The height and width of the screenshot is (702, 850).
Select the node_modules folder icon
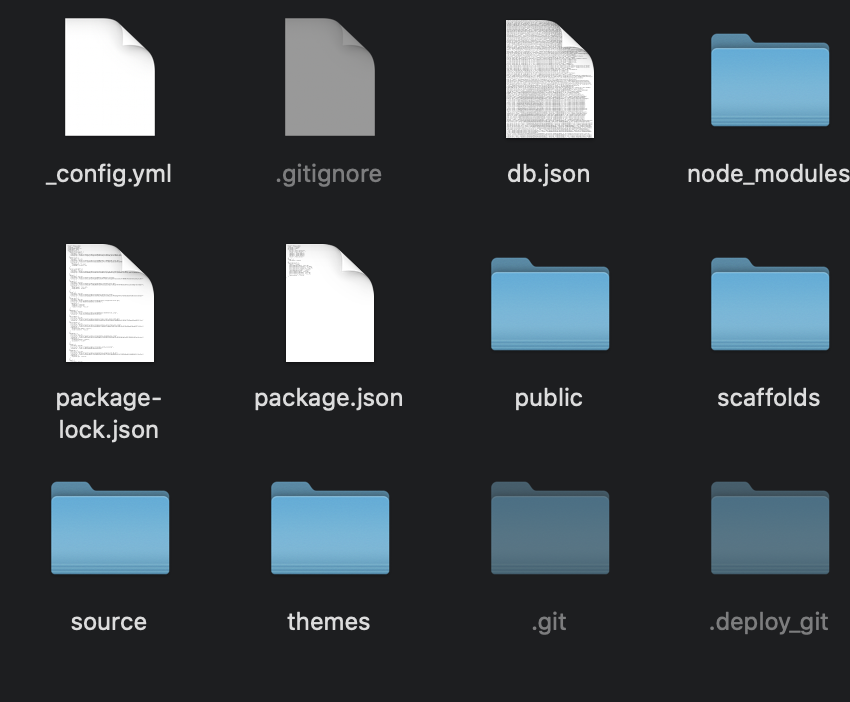[x=769, y=80]
